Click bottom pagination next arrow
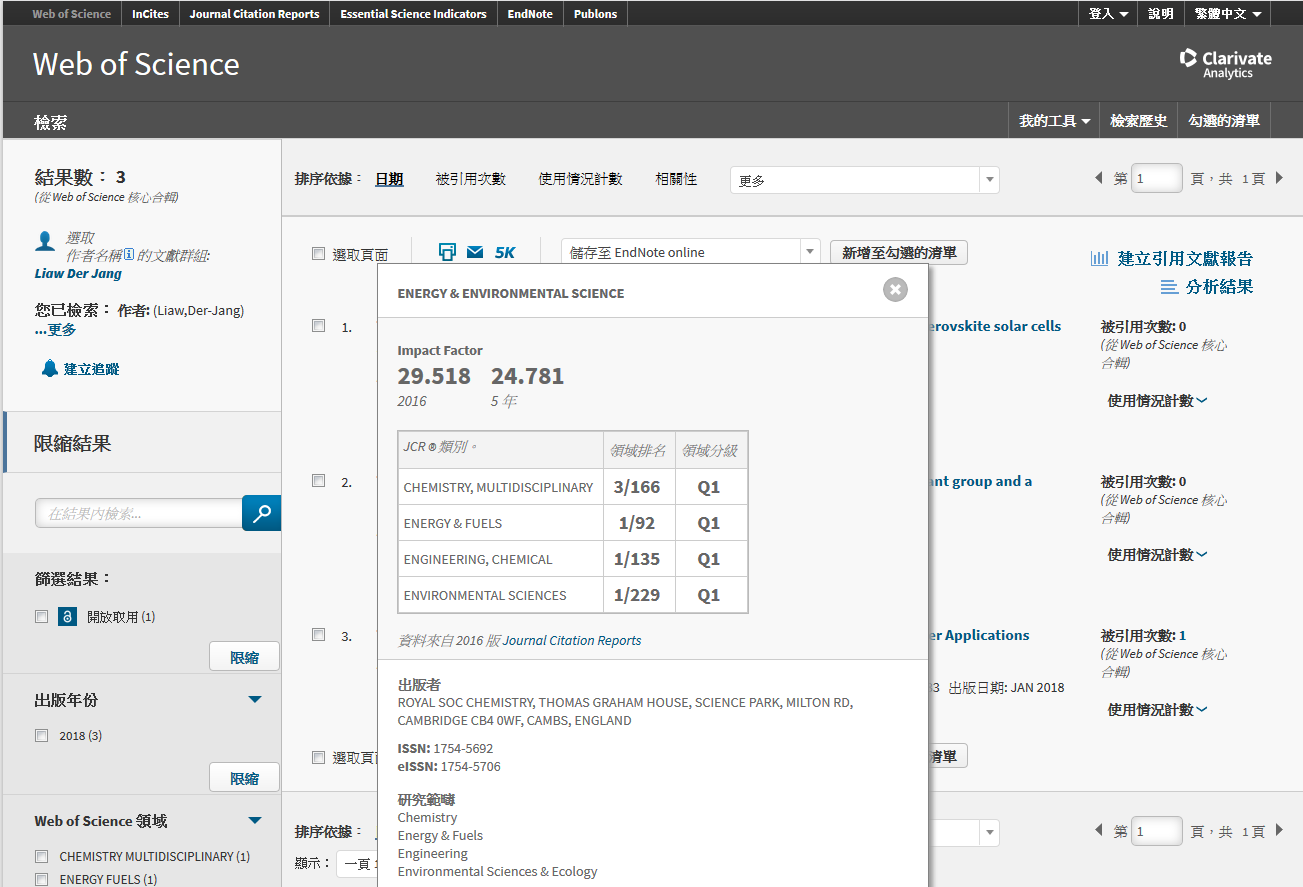This screenshot has width=1303, height=887. (x=1279, y=830)
